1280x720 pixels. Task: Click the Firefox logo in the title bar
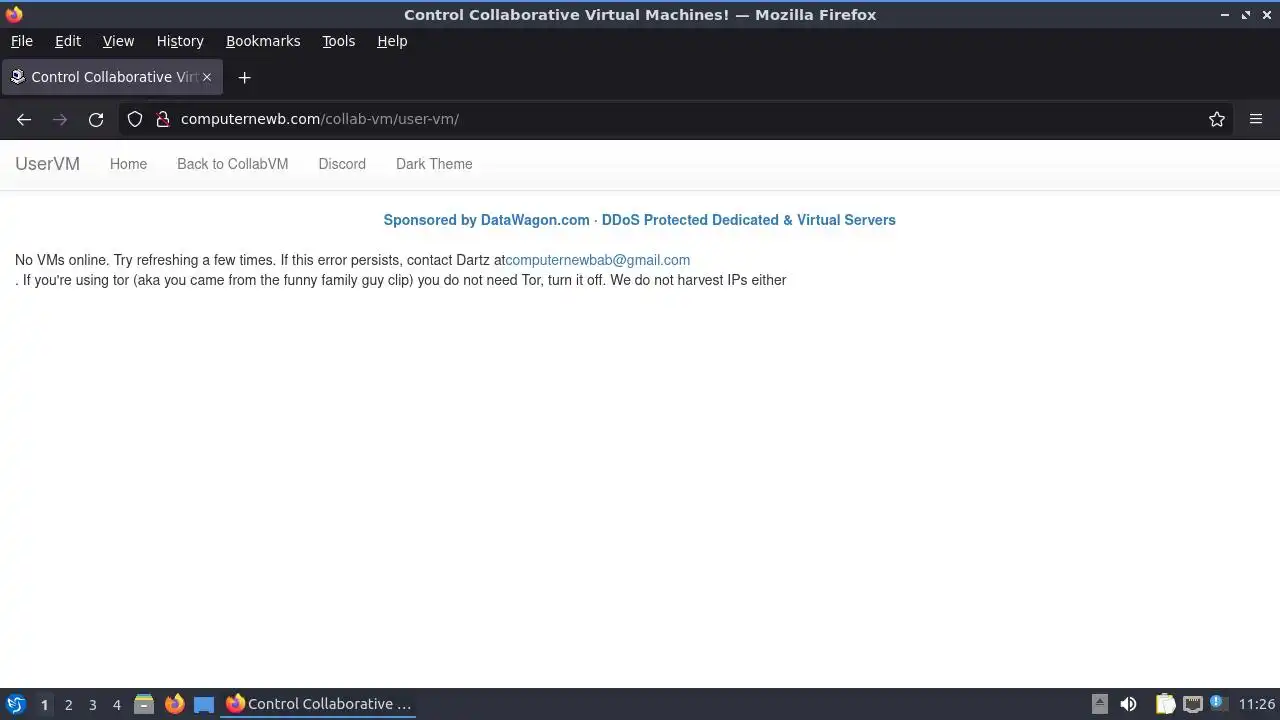pyautogui.click(x=14, y=14)
